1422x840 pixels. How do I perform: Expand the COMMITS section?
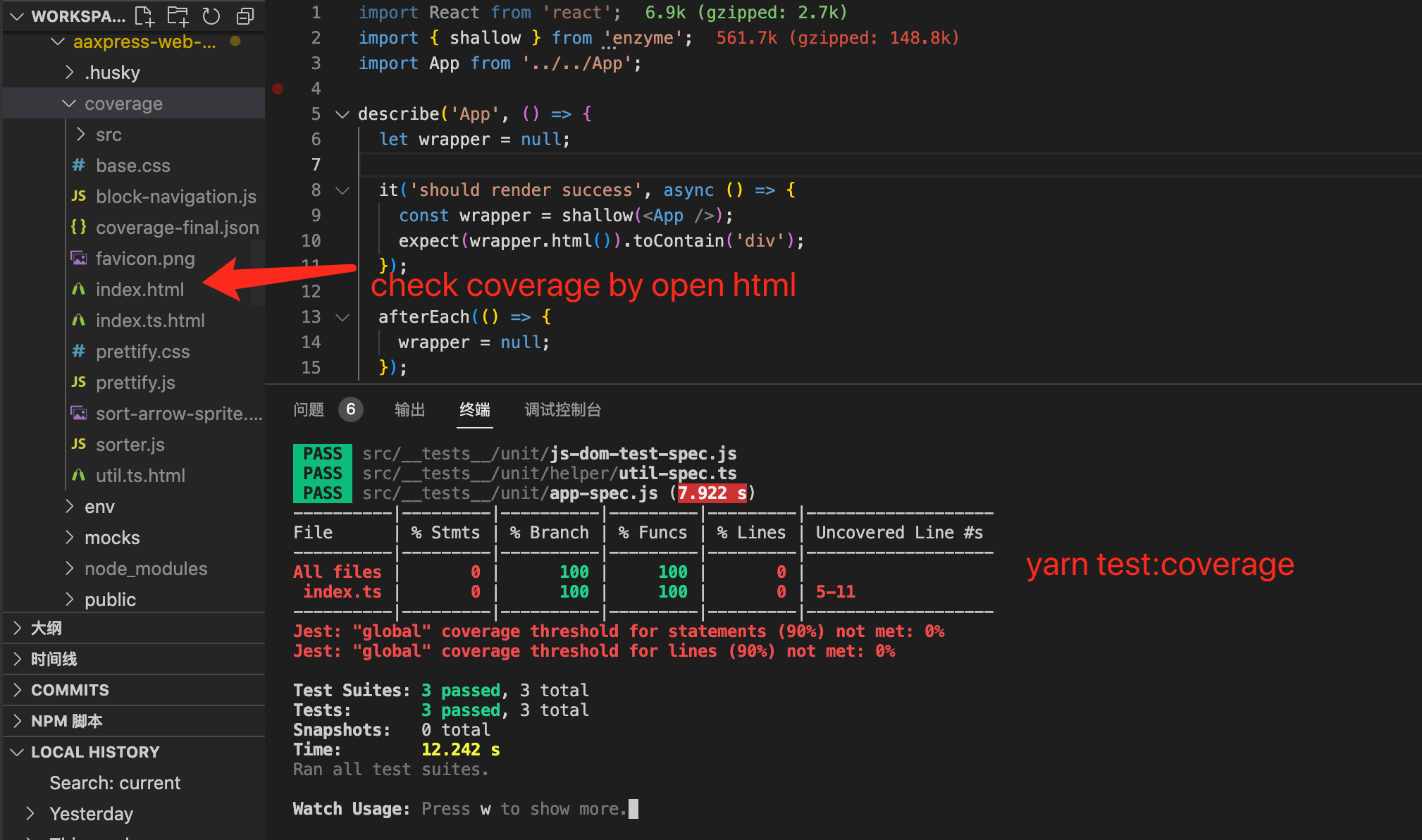click(x=70, y=690)
